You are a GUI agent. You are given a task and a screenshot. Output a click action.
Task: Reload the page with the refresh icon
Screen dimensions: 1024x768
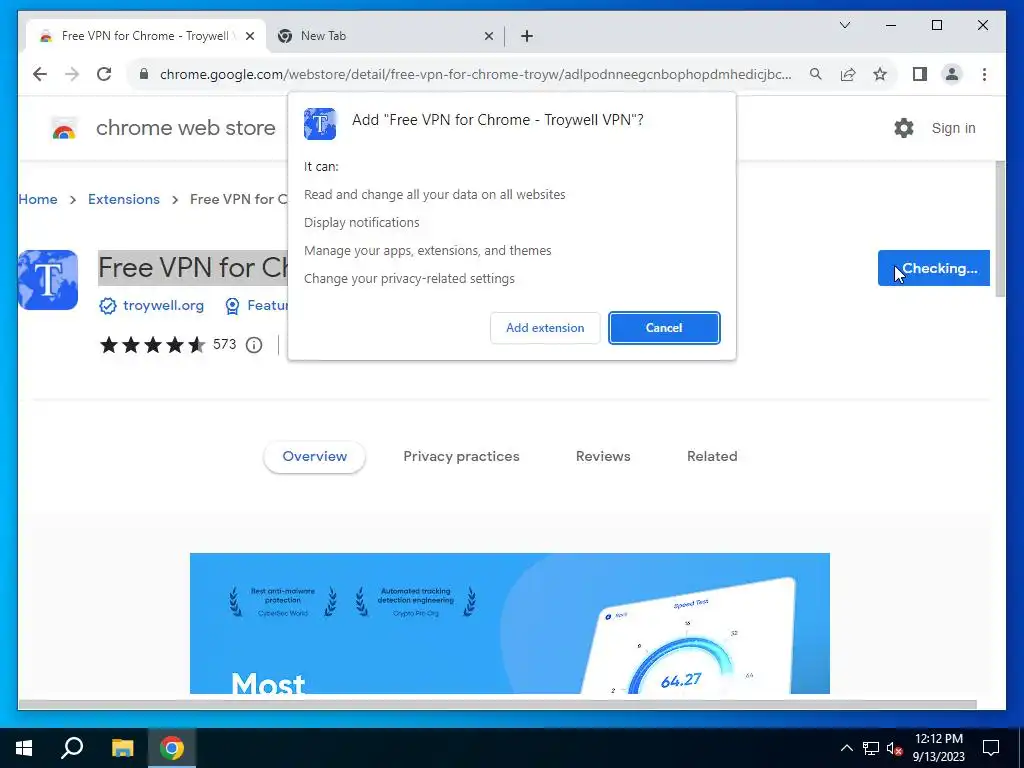104,74
